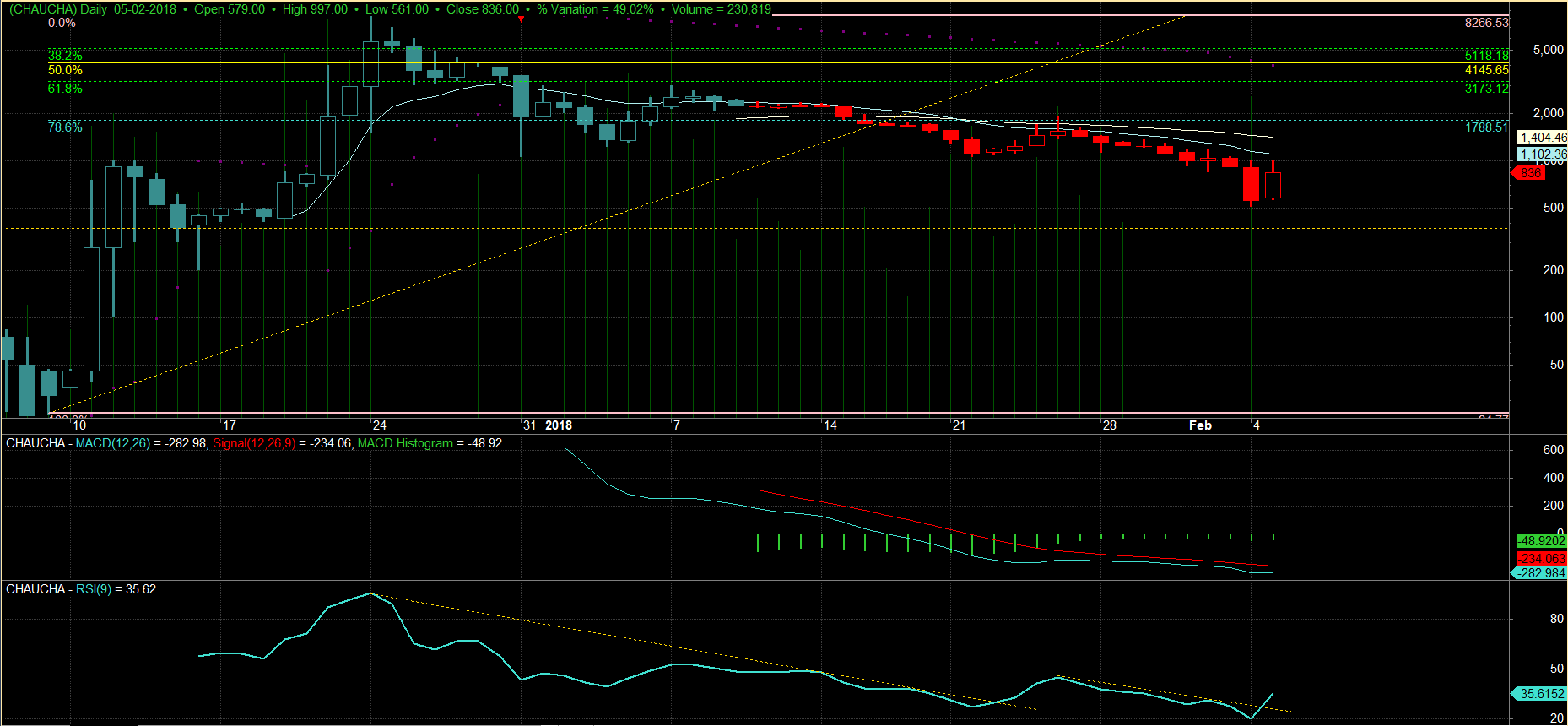The height and width of the screenshot is (726, 1568).
Task: Click the 8266.53 Fibonacci price value
Action: [x=1486, y=23]
